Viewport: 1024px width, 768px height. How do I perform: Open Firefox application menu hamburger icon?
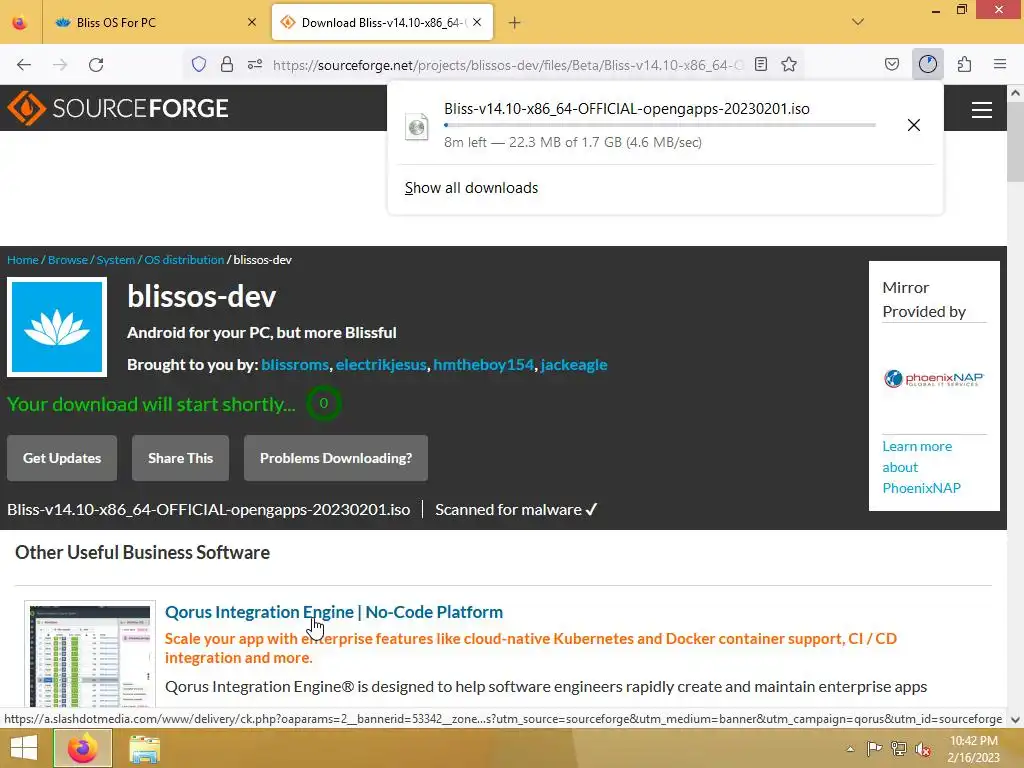[1000, 64]
